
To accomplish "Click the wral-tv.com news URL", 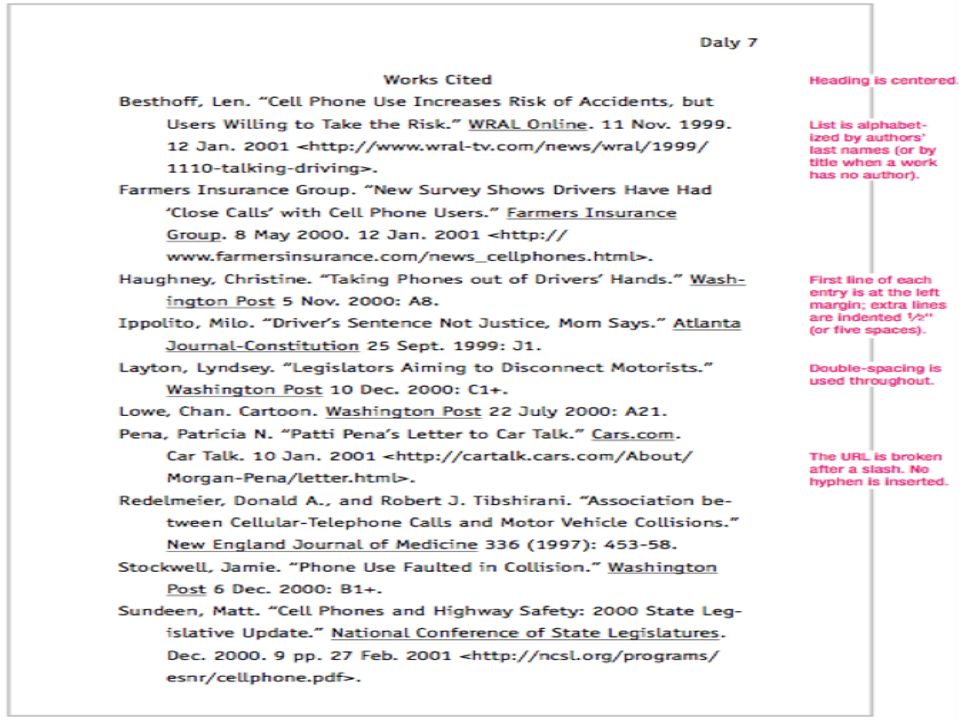I will [x=502, y=146].
